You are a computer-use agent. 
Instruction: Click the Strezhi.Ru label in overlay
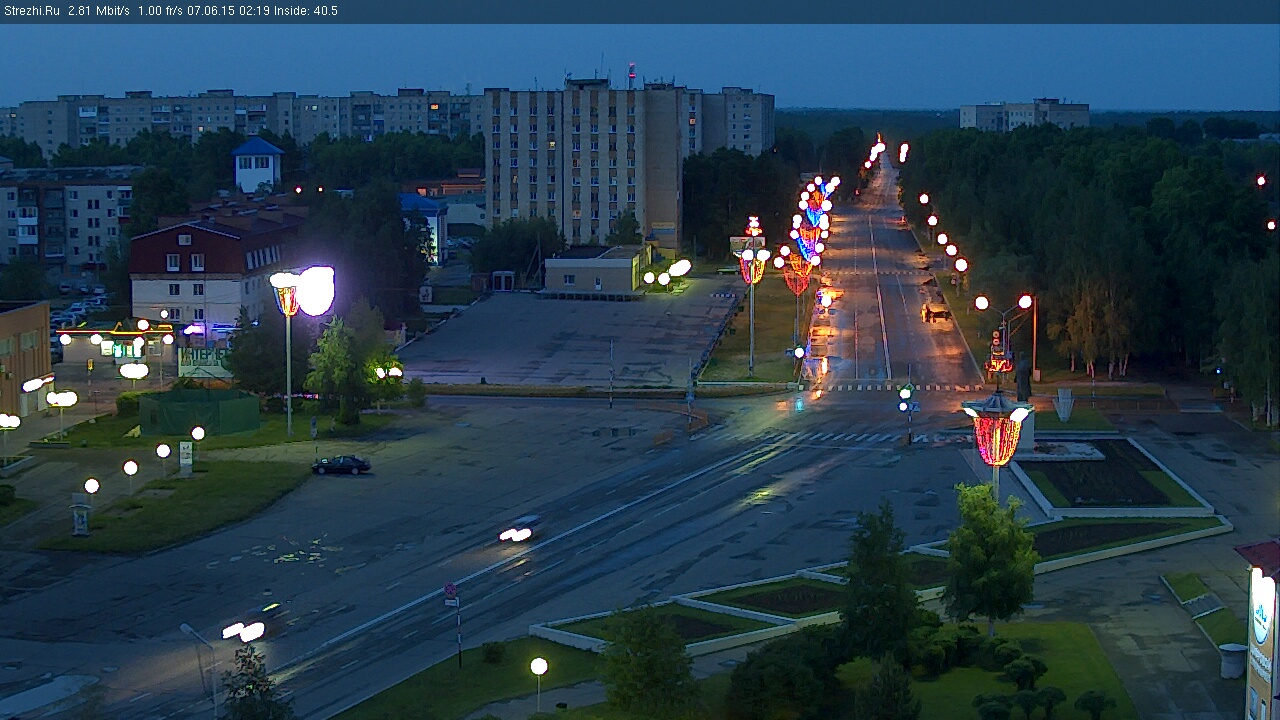(31, 11)
